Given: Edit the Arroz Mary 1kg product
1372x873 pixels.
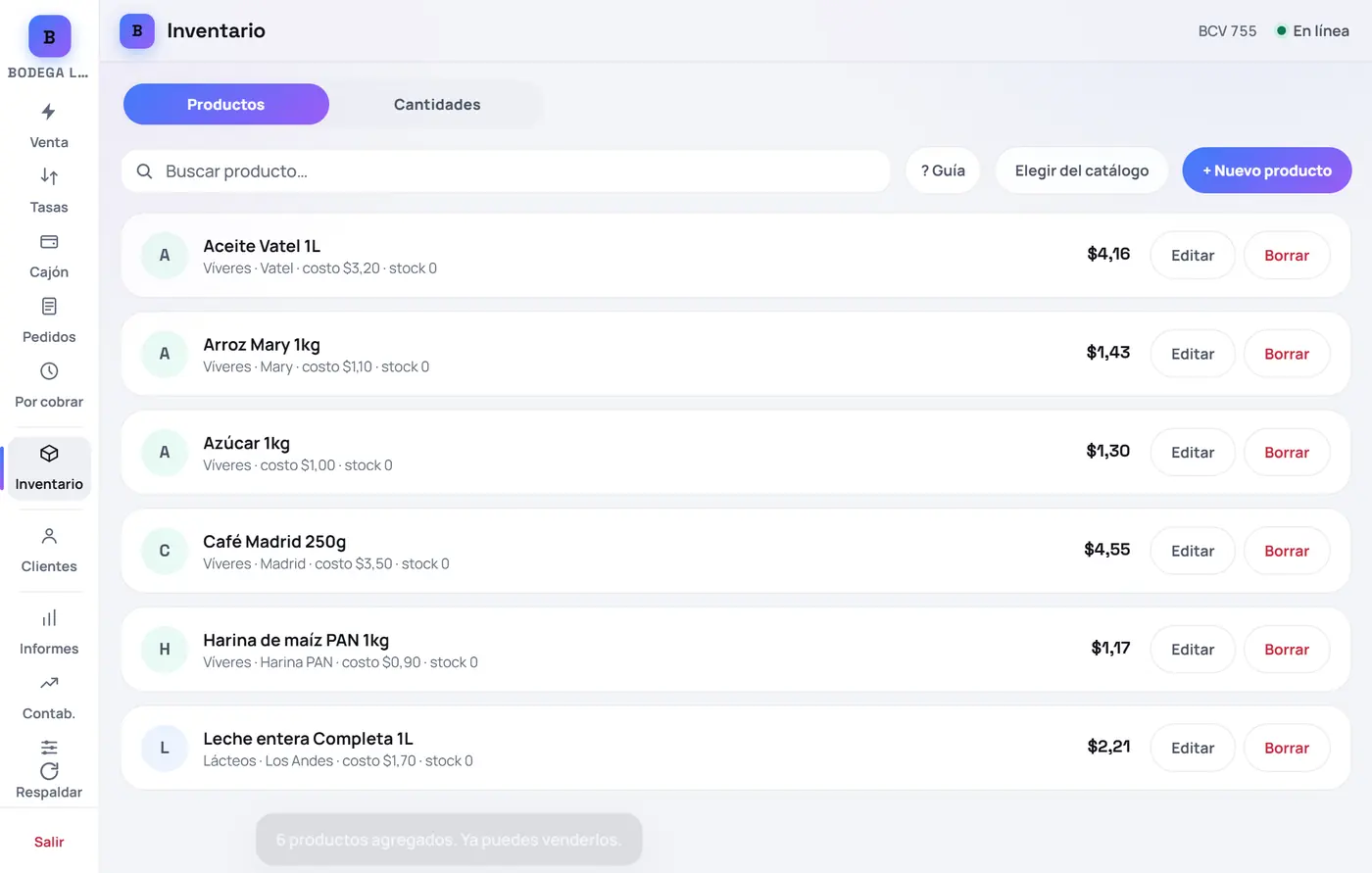Looking at the screenshot, I should tap(1193, 354).
